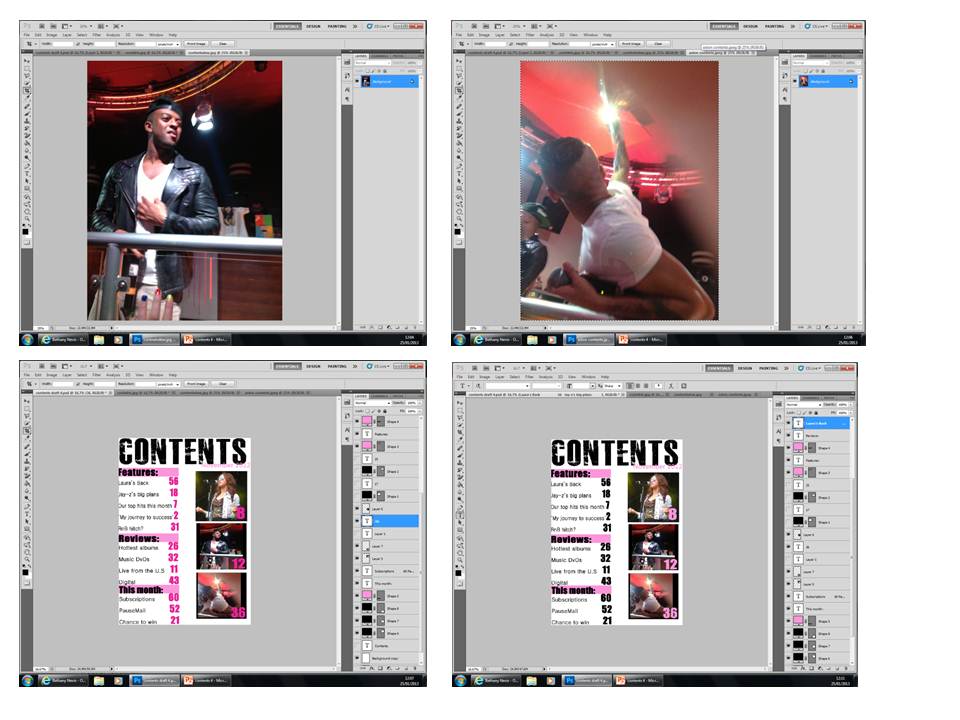Click new layer icon in bottom-right Layers panel
Viewport: 960px width, 720px height.
pos(838,668)
